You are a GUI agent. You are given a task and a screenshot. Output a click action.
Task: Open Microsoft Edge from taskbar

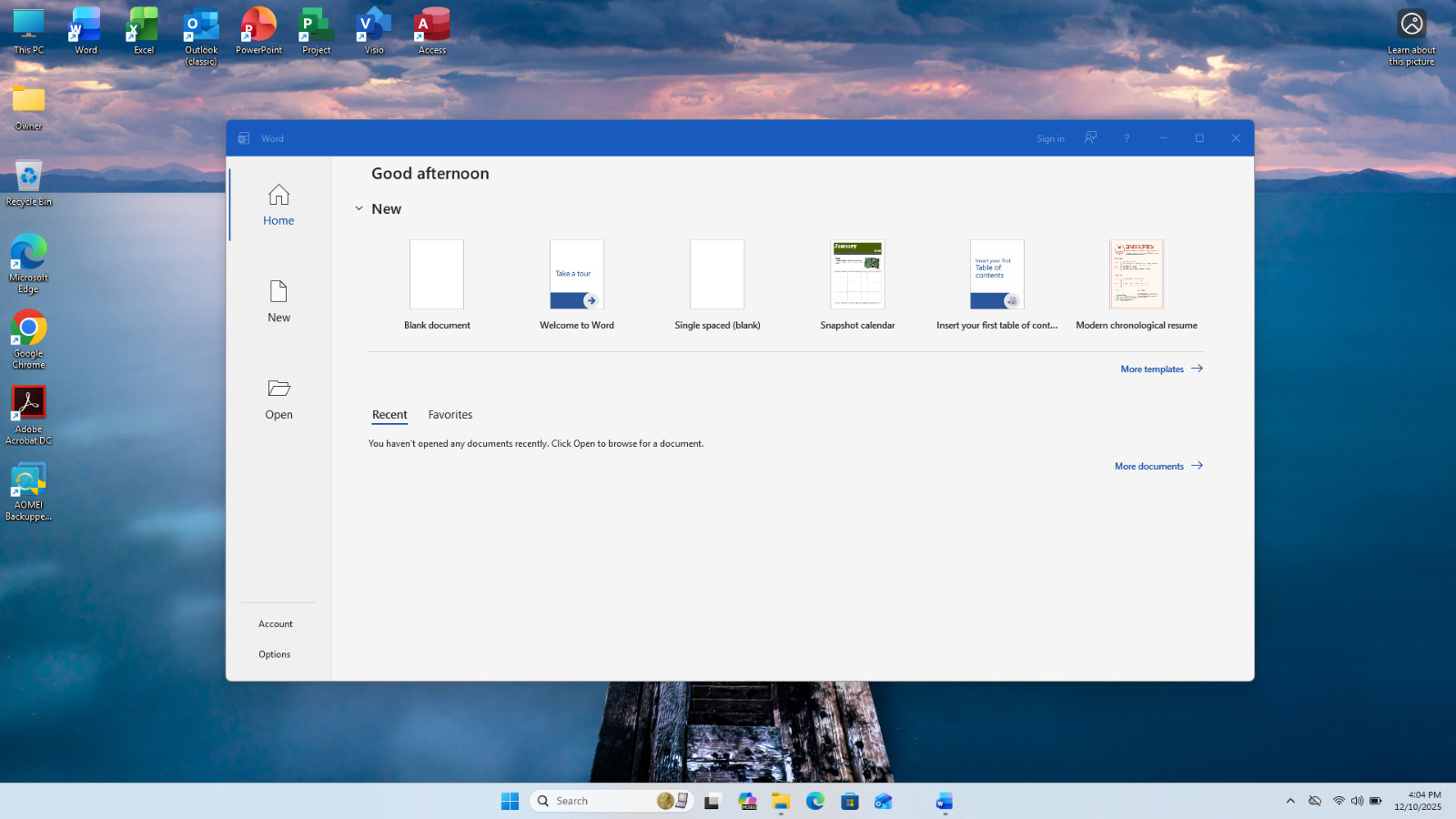click(x=815, y=801)
